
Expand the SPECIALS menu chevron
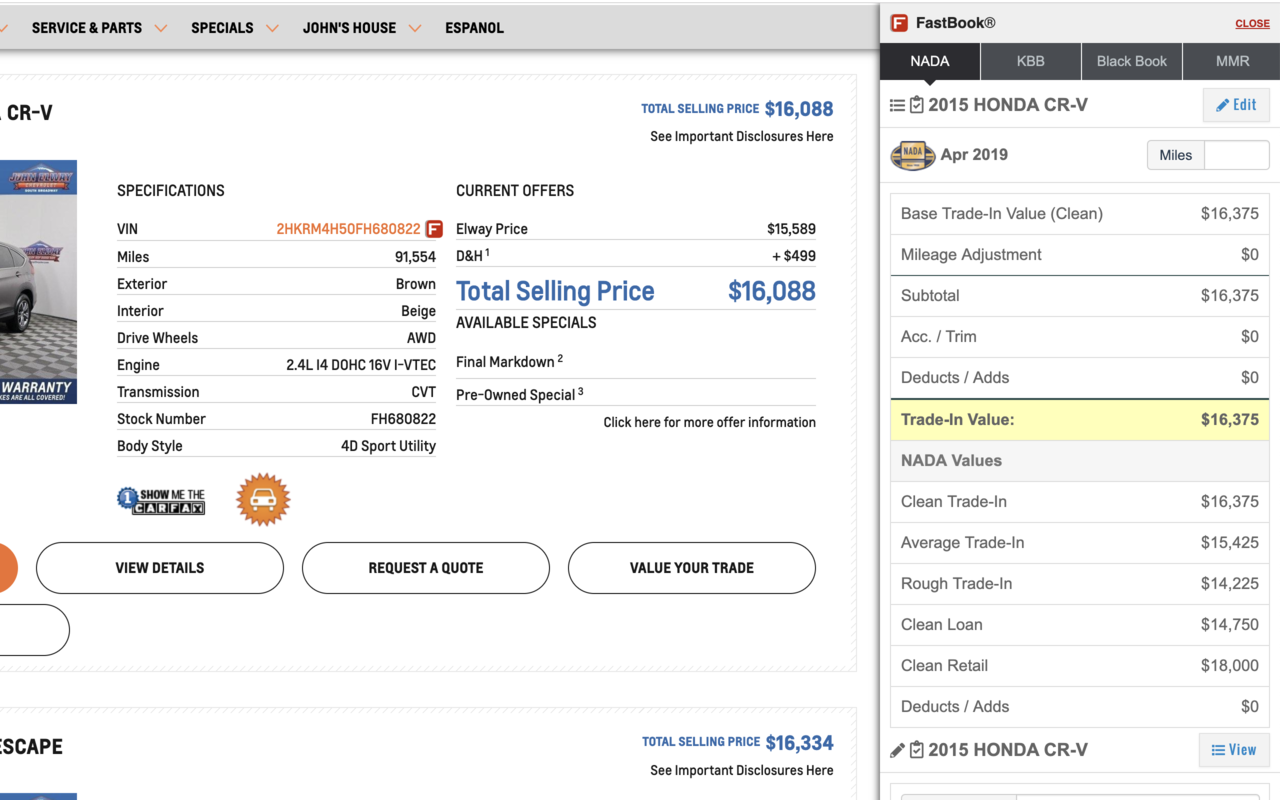tap(272, 28)
